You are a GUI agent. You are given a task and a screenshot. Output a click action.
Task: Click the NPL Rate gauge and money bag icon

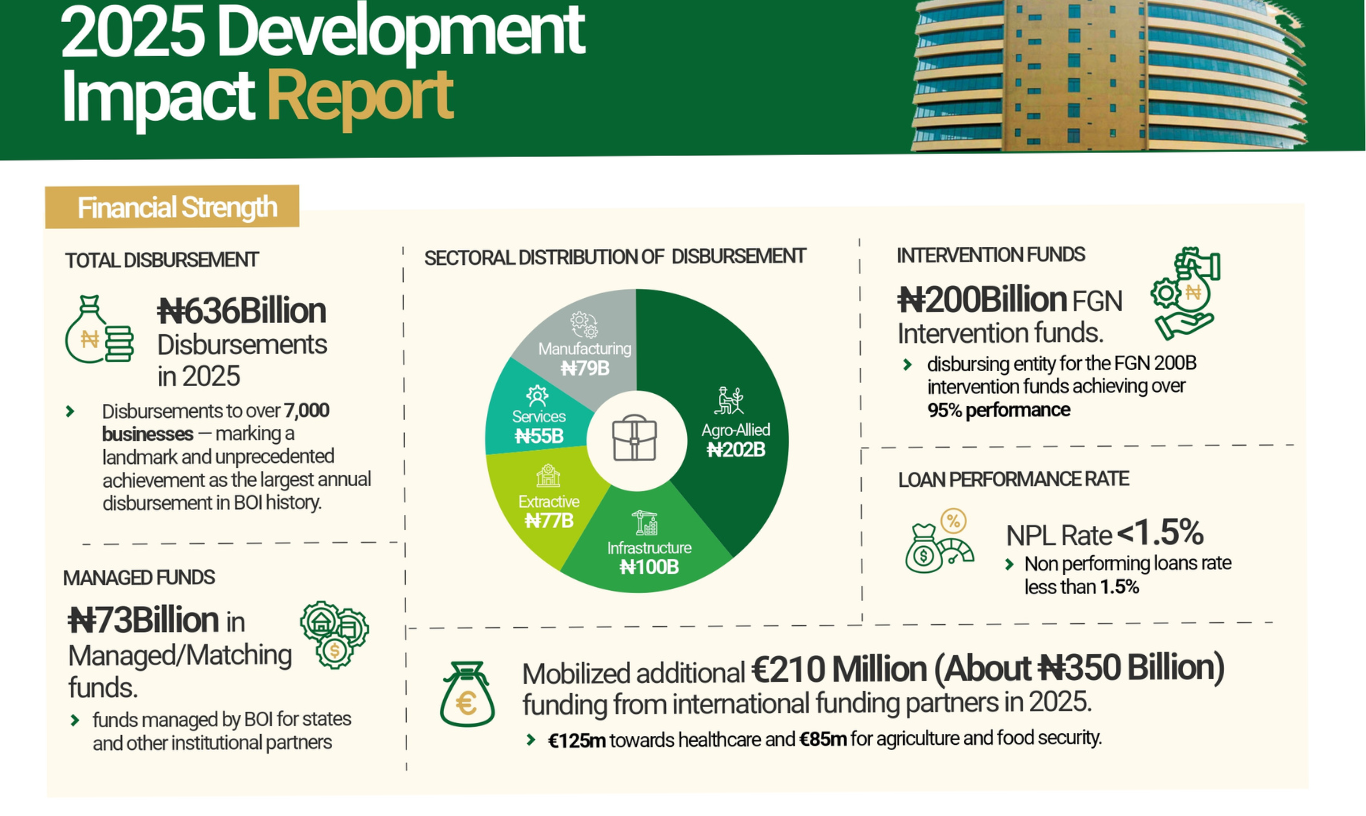[938, 543]
